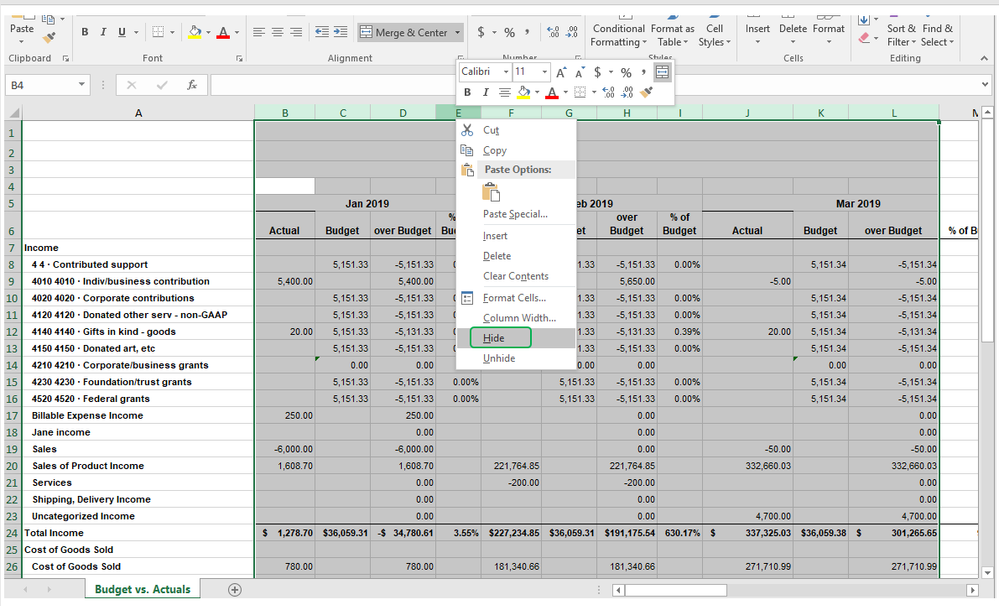Screen dimensions: 999x606
Task: Click the Format Painter brush in Clipboard group
Action: pyautogui.click(x=49, y=37)
